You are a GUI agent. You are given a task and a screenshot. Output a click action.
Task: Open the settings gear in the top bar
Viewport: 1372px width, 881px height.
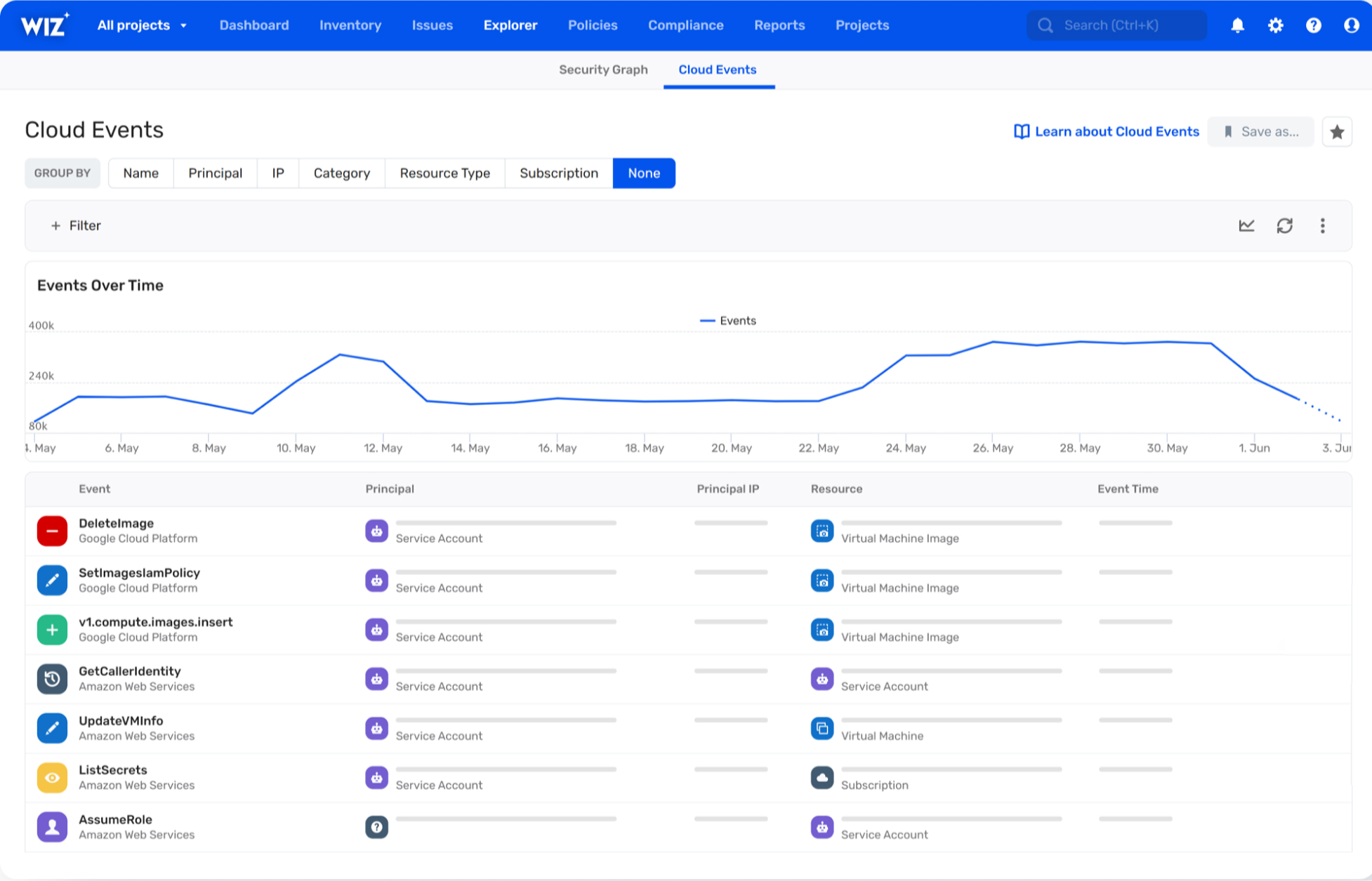[1275, 25]
